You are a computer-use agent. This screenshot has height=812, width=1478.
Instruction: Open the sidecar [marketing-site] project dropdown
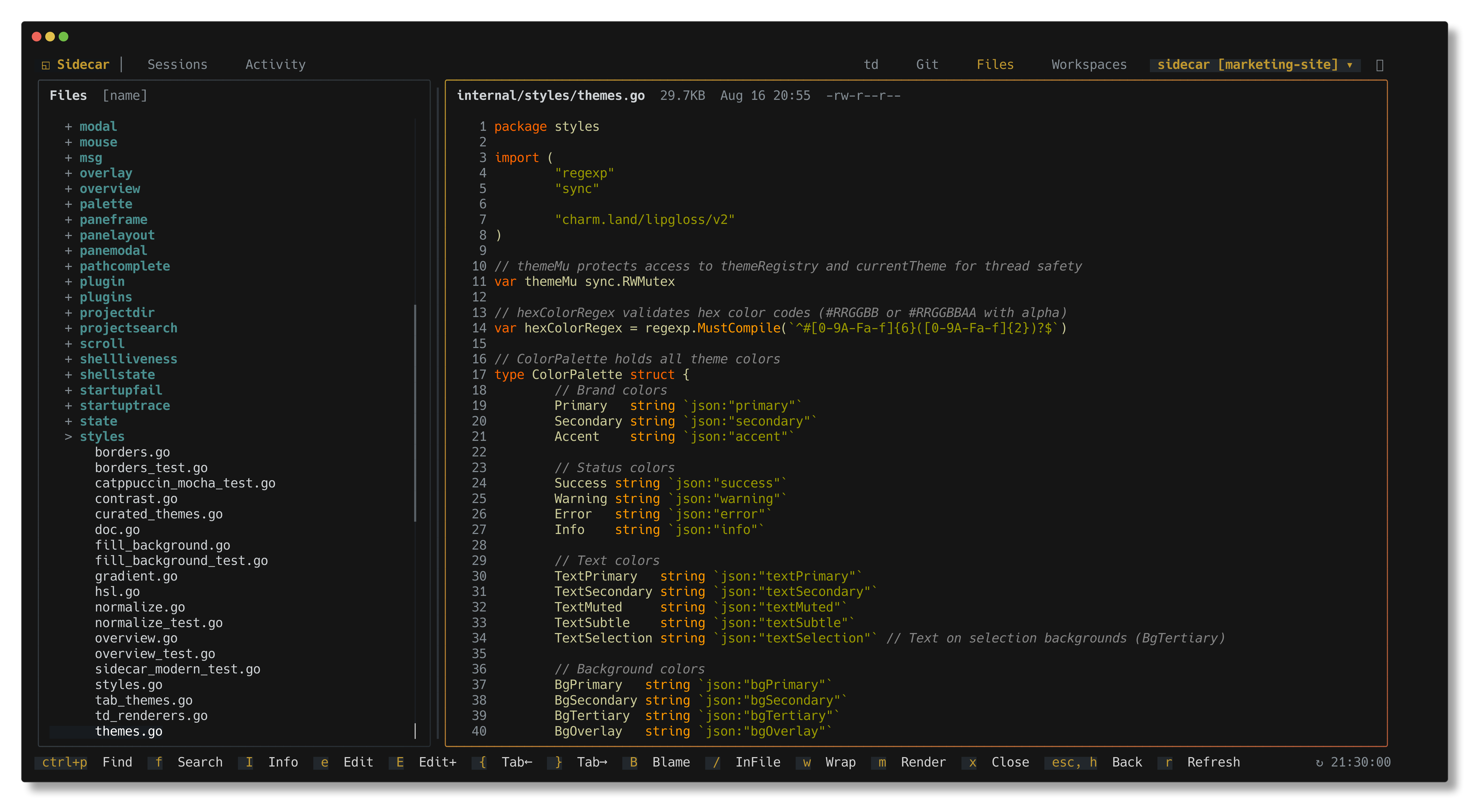click(x=1255, y=64)
